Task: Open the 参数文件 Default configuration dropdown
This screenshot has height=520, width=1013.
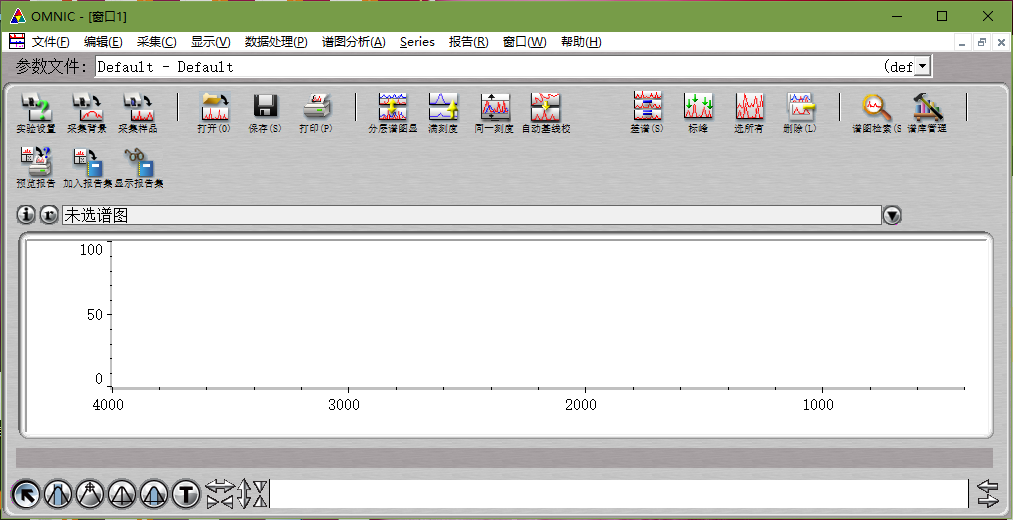Action: pyautogui.click(x=922, y=67)
